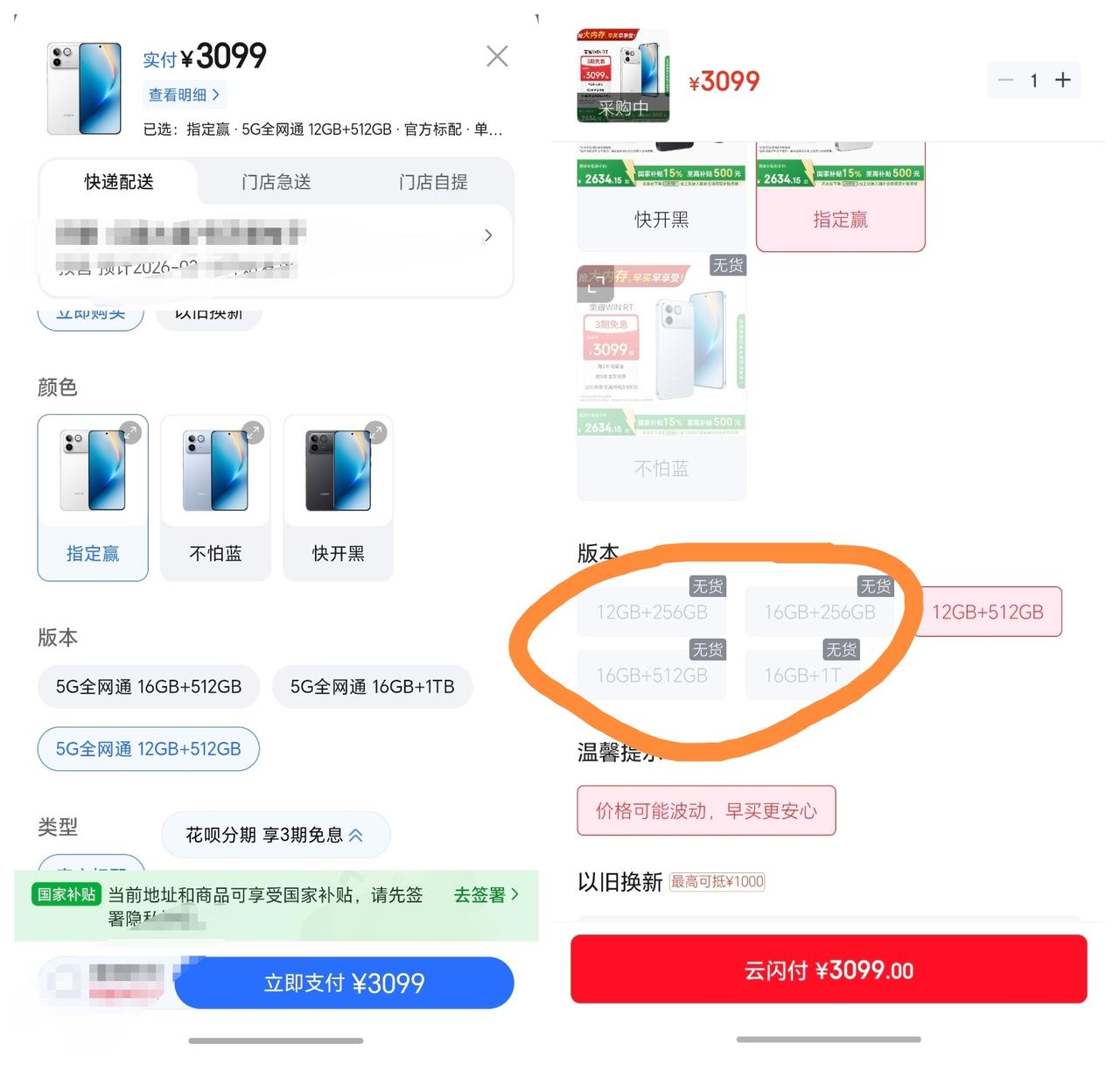Open 去签署 national subsidy link
Viewport: 1120px width, 1071px height.
486,895
